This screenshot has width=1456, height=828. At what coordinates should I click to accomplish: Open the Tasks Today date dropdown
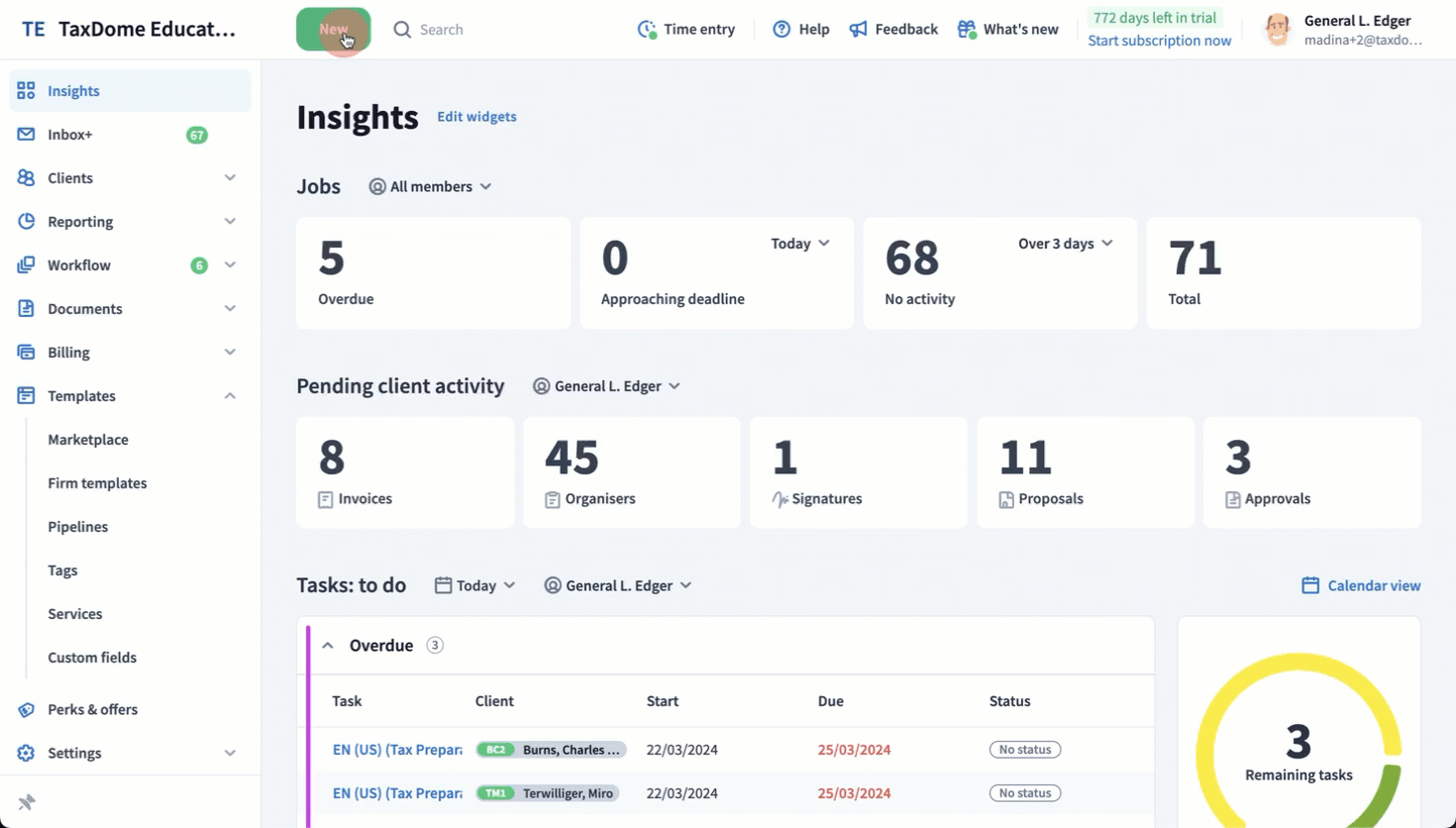[x=475, y=585]
